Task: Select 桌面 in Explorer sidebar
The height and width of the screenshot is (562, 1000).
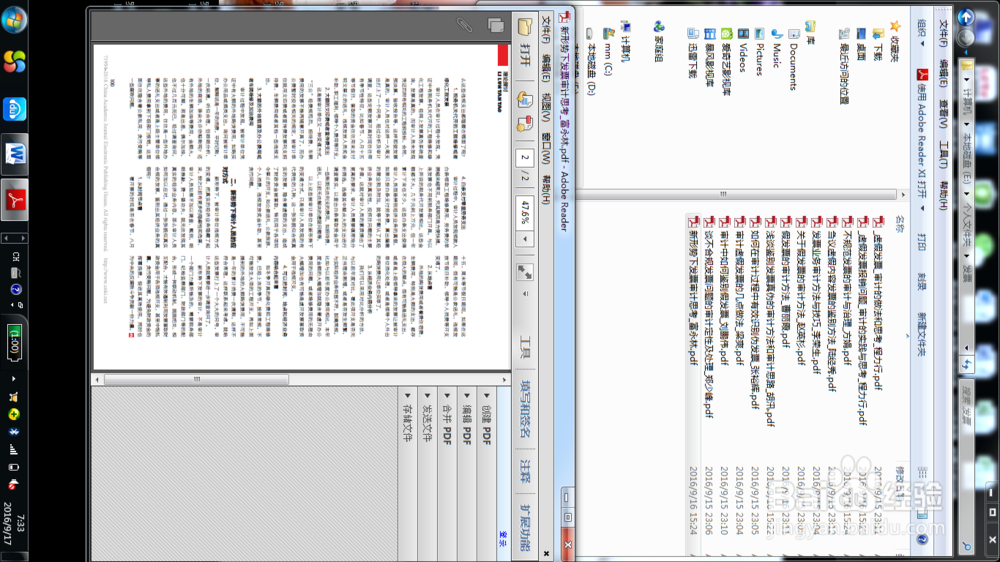Action: [x=861, y=45]
